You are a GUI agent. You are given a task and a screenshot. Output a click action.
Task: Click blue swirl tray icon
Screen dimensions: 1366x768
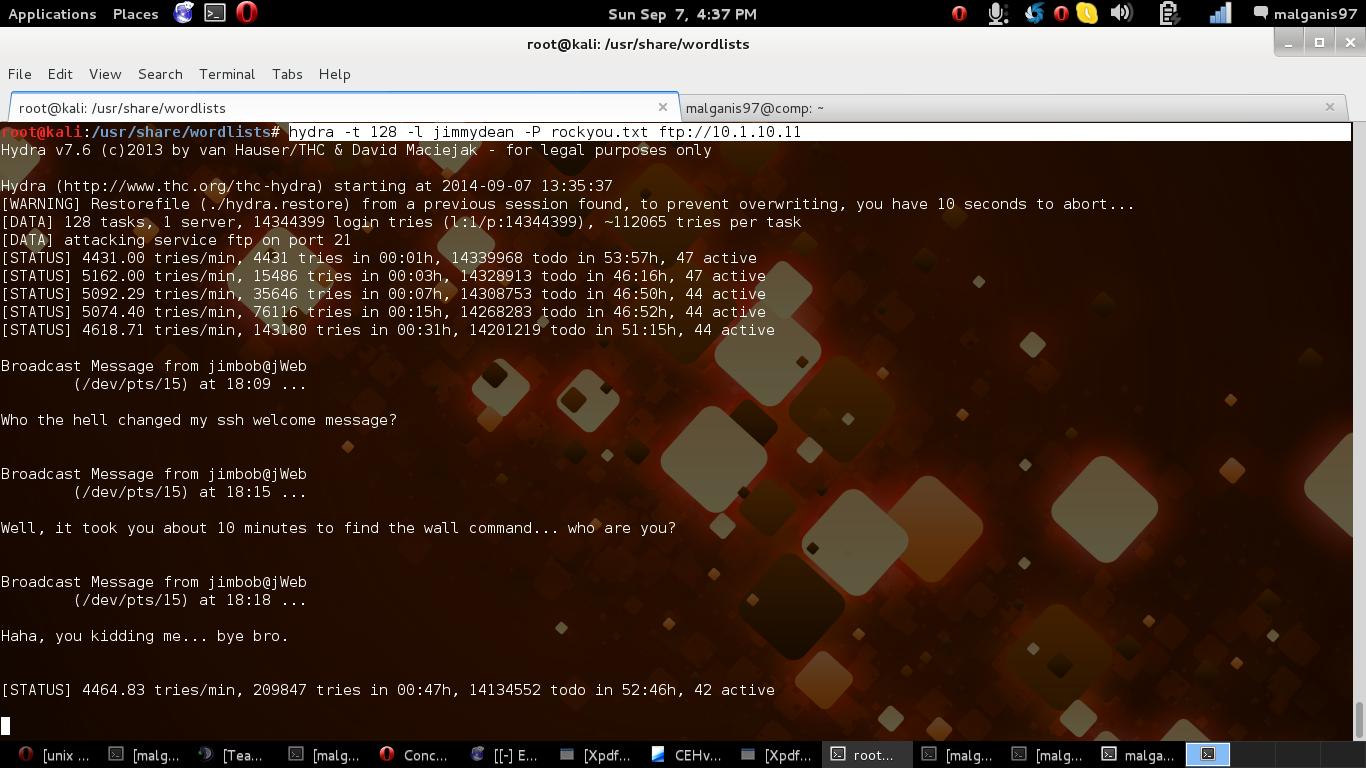[1035, 13]
